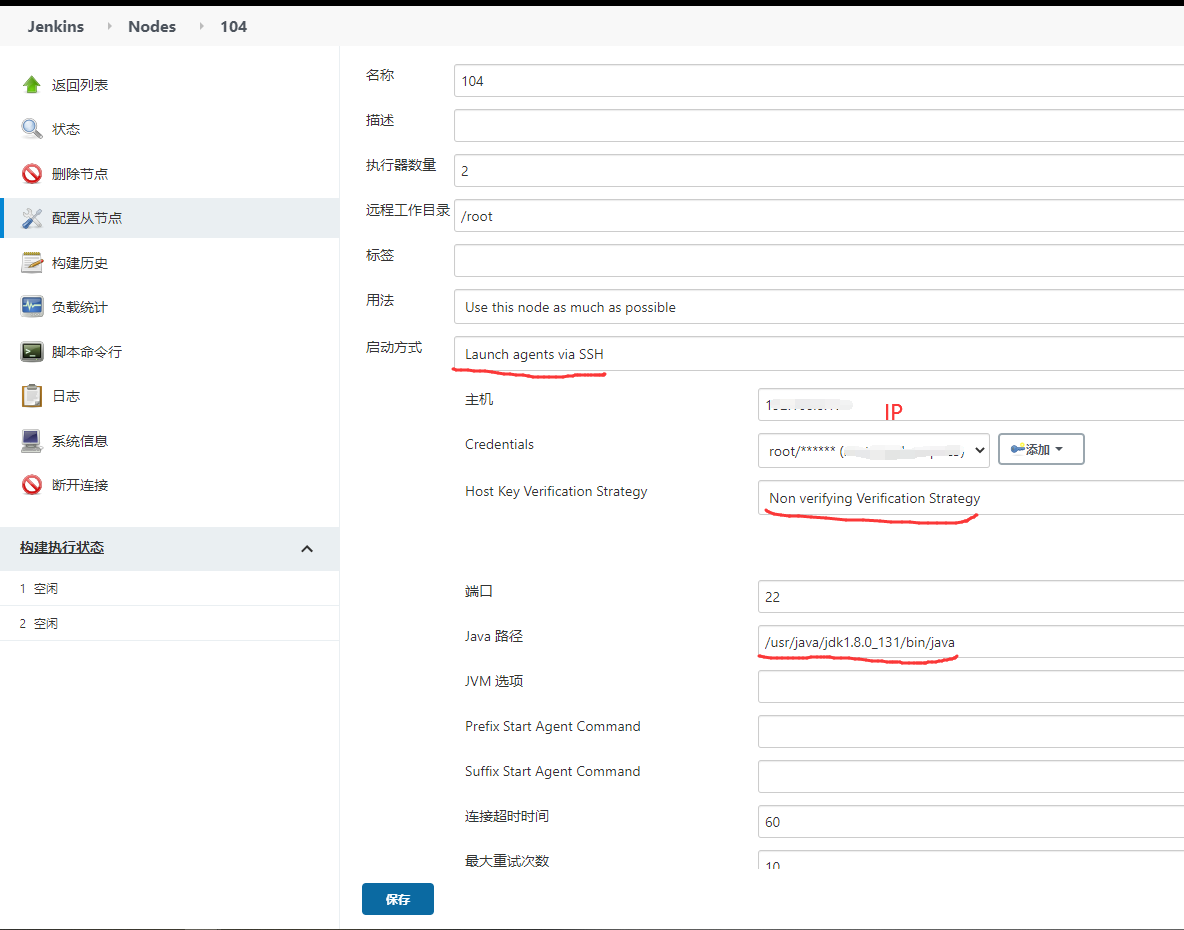Open the 用法 dropdown
1184x930 pixels.
click(x=819, y=306)
